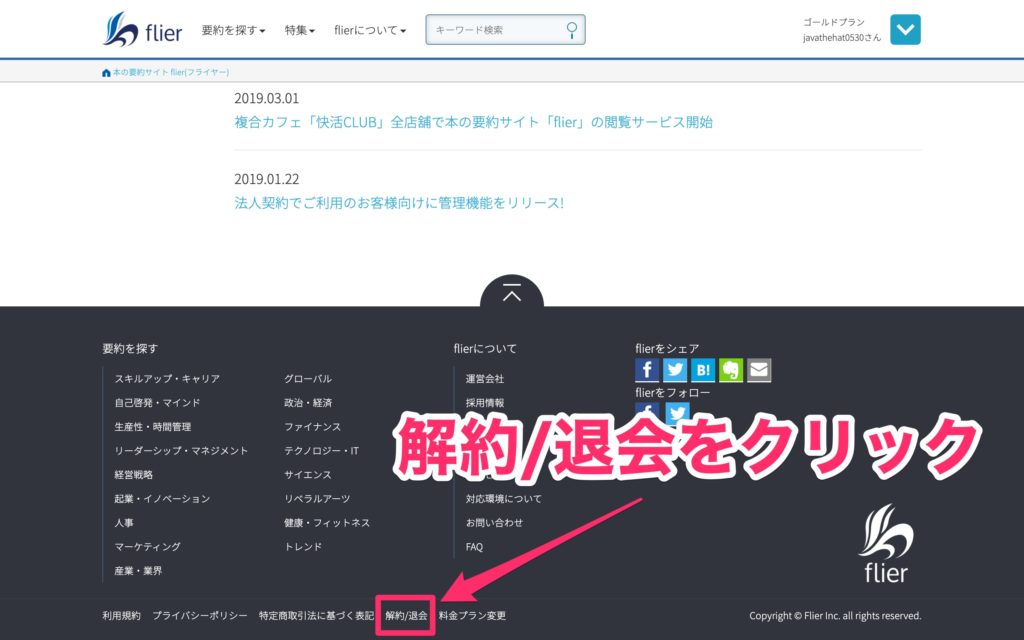The height and width of the screenshot is (640, 1024).
Task: Click 解約/退会 link in footer
Action: coord(406,616)
